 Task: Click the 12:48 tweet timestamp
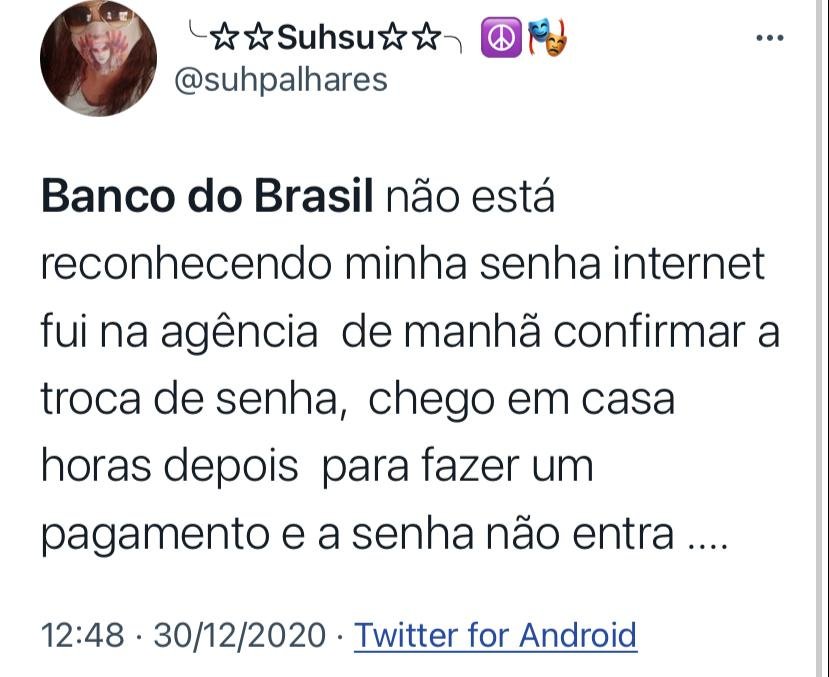pos(82,635)
